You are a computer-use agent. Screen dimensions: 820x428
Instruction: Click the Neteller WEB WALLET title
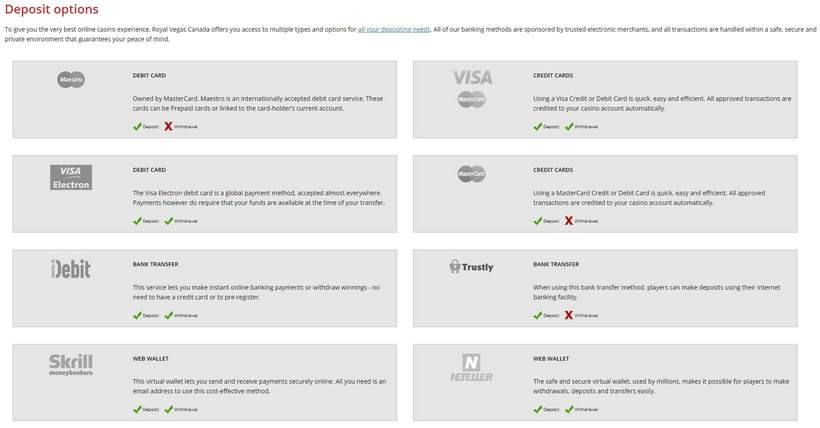tap(551, 358)
